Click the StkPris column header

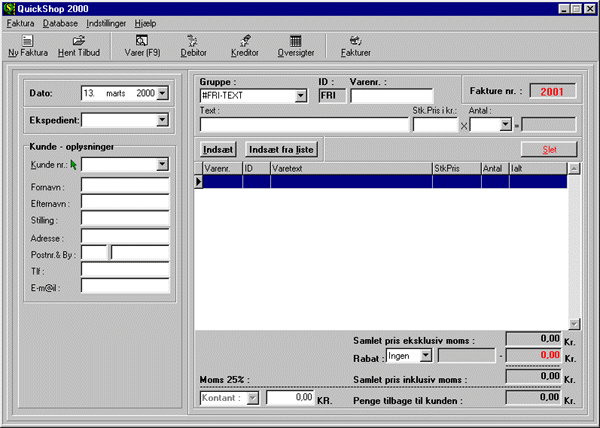tap(457, 169)
